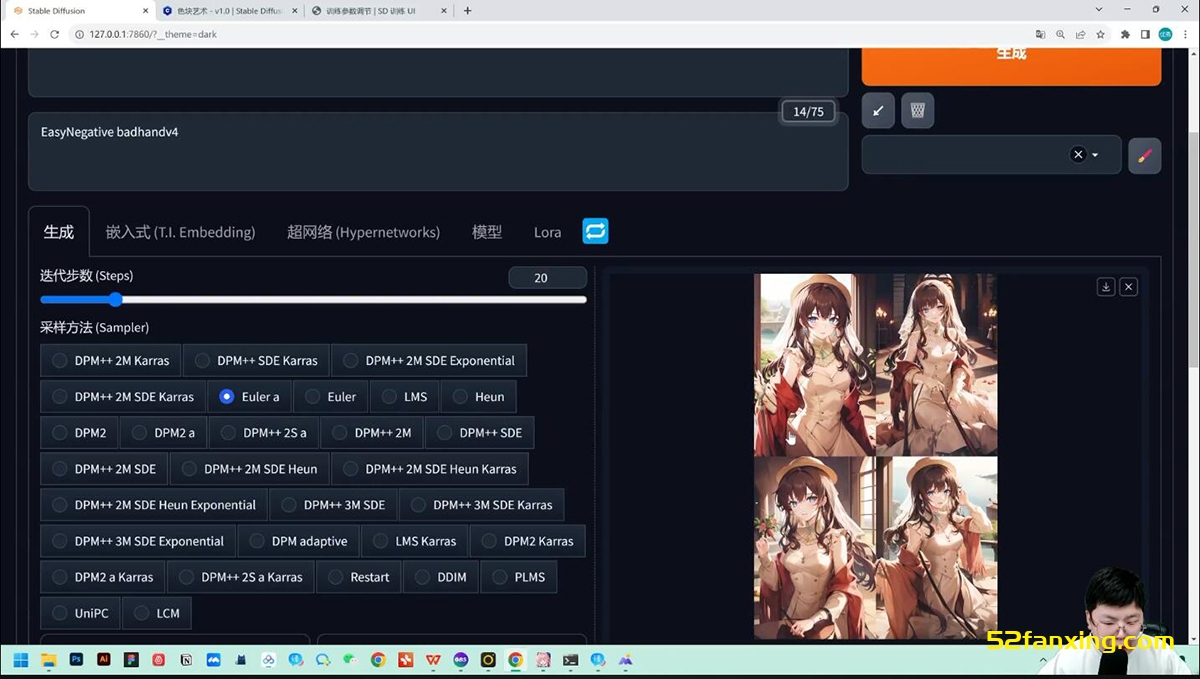Click the Steps value field showing 20
The image size is (1200, 679).
coord(547,278)
